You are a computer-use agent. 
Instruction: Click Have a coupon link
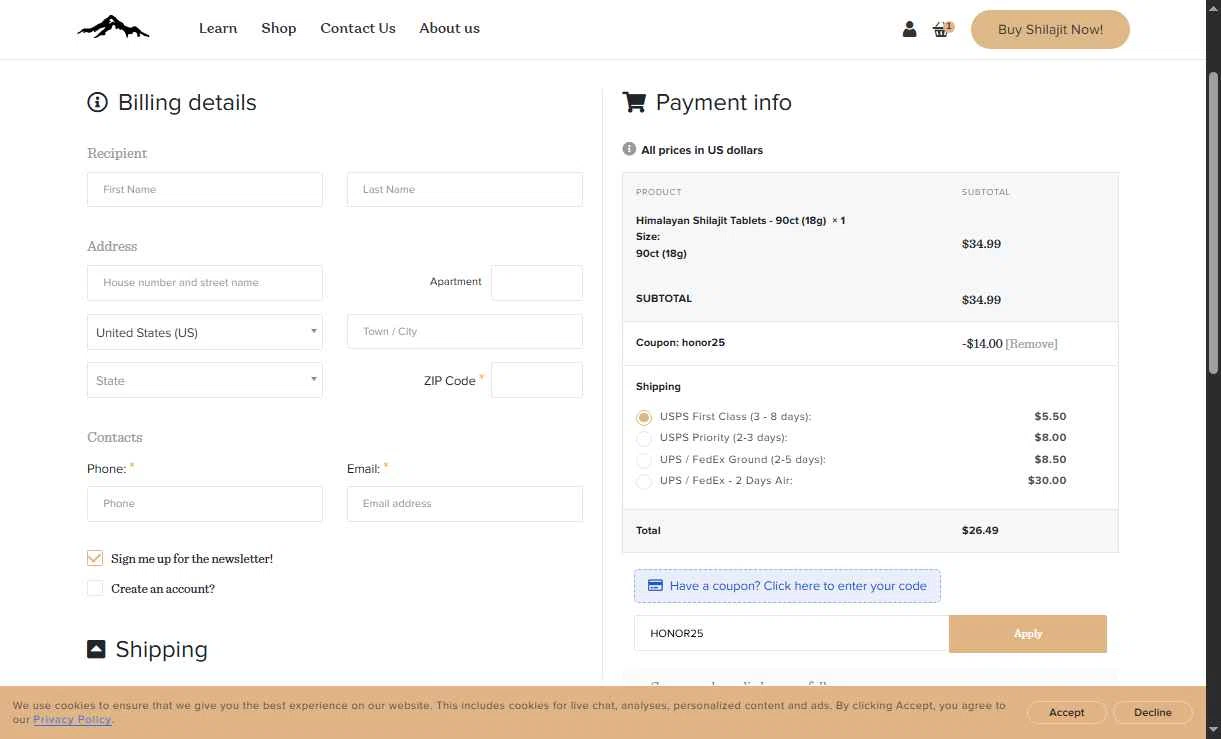(x=787, y=586)
